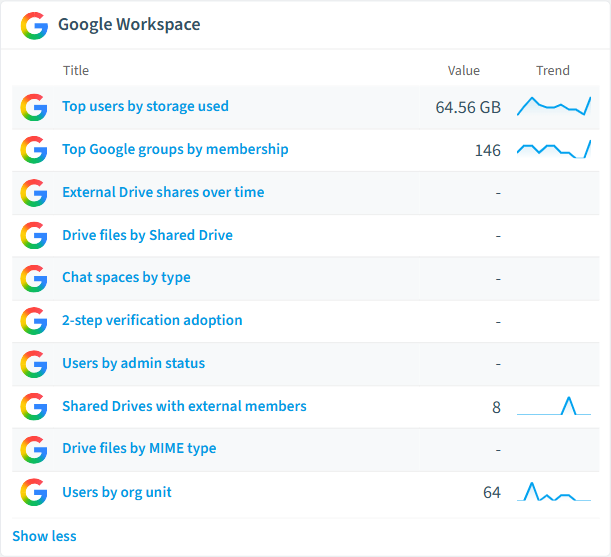Click the Trend column header

pos(553,71)
